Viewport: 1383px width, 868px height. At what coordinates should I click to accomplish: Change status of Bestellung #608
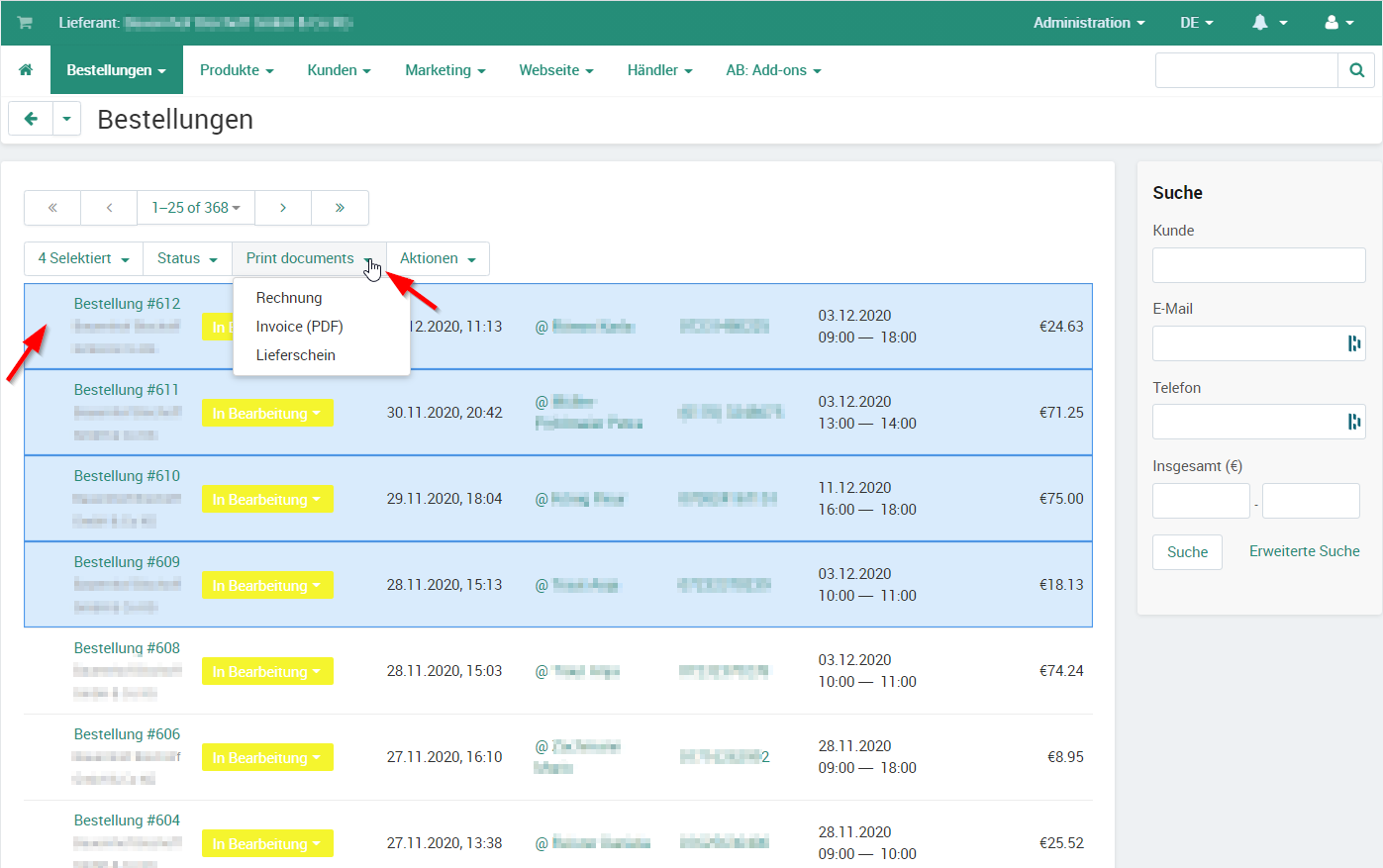267,672
